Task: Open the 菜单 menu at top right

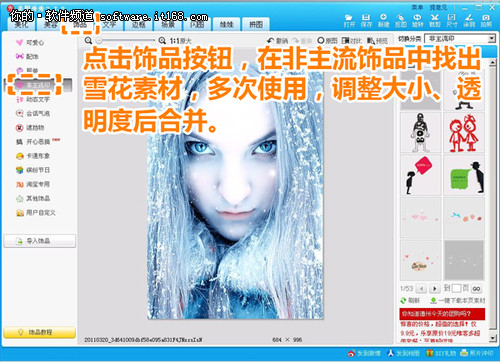Action: point(417,7)
